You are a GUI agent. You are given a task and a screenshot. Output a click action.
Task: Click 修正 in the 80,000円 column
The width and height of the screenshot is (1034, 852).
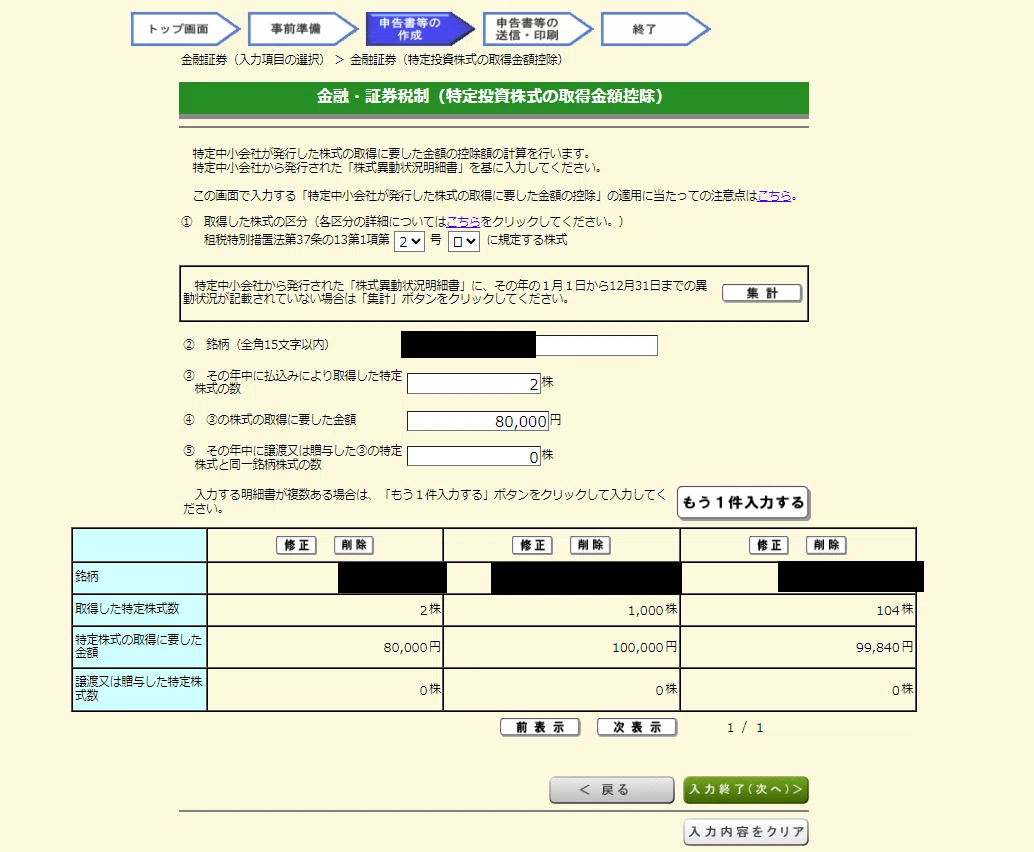click(x=297, y=545)
